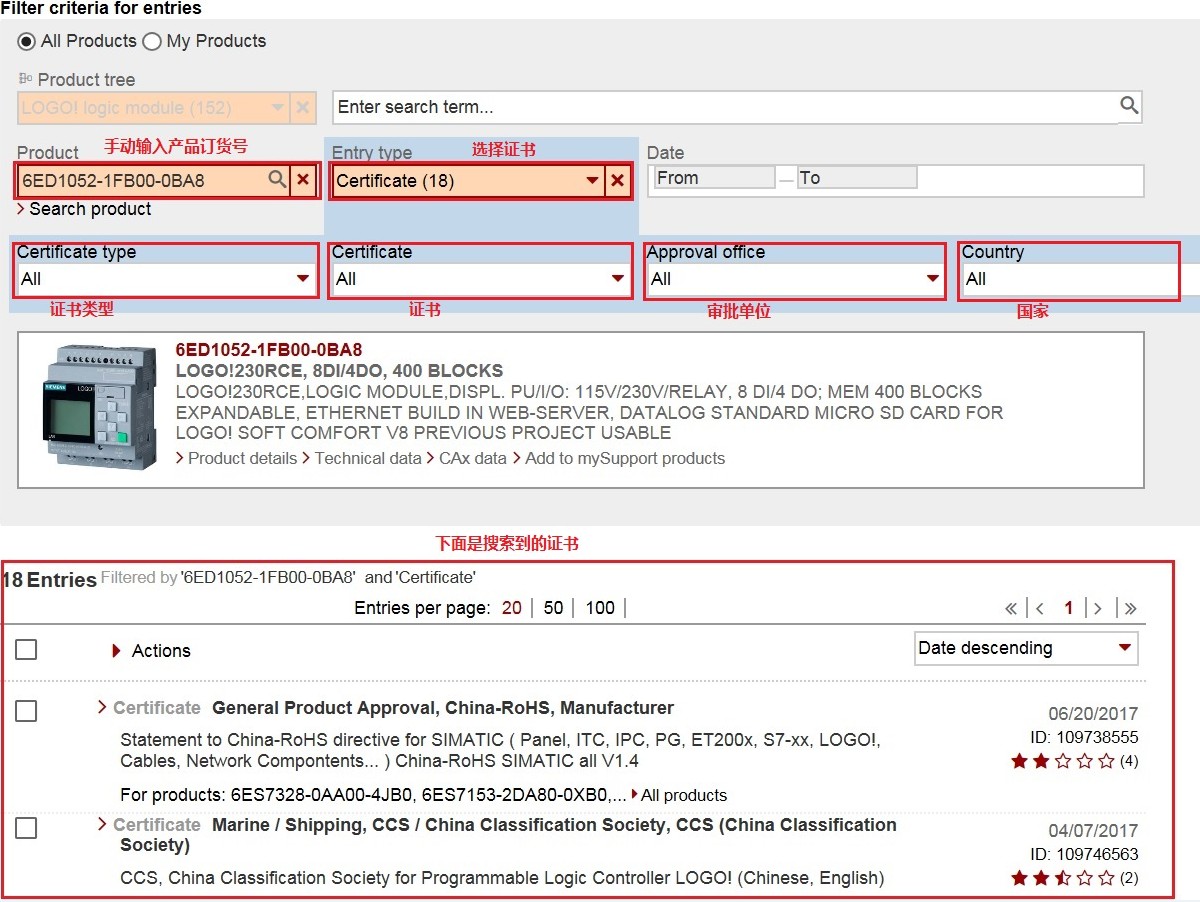This screenshot has height=902, width=1200.
Task: Check the CCS certificate entry checkbox
Action: tap(26, 828)
